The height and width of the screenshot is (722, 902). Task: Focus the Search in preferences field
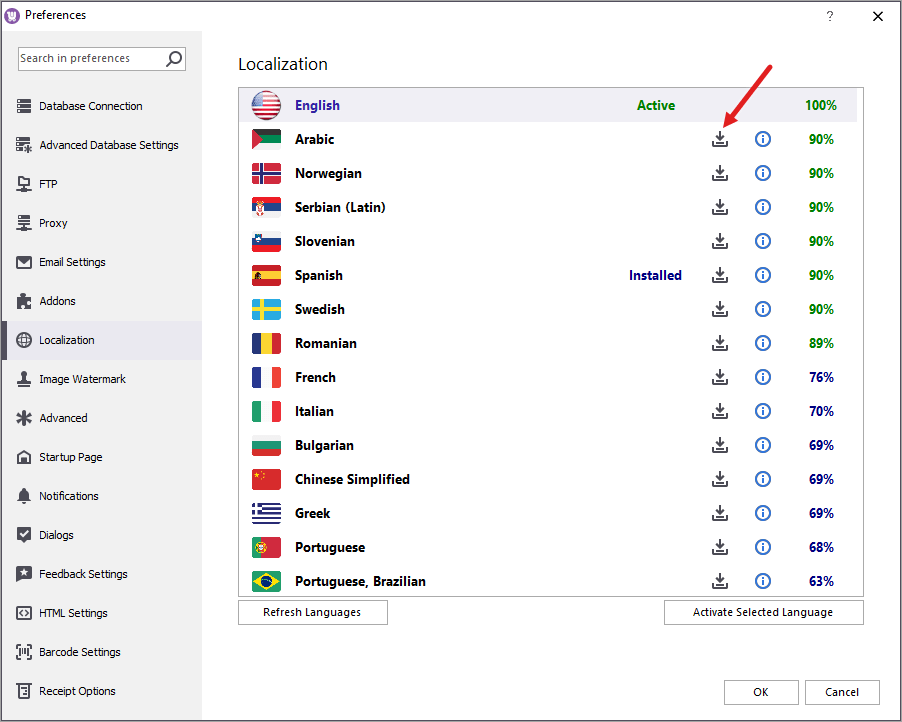tap(90, 59)
